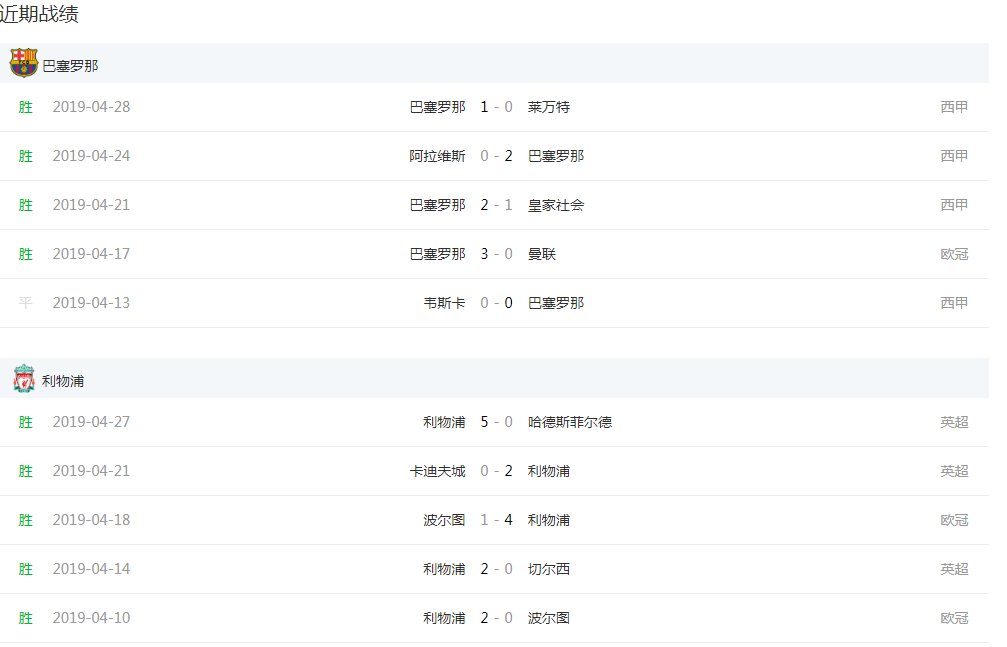The width and height of the screenshot is (1007, 647).
Task: Select 韦斯卡 in the 2019-04-13 match
Action: coord(444,303)
